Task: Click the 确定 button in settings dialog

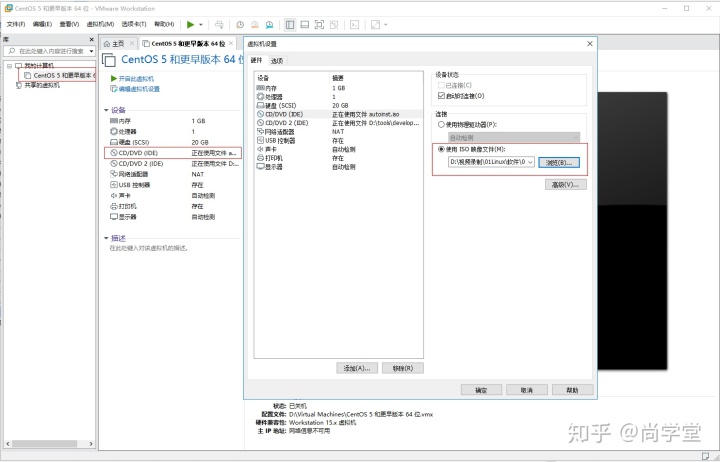Action: 481,390
